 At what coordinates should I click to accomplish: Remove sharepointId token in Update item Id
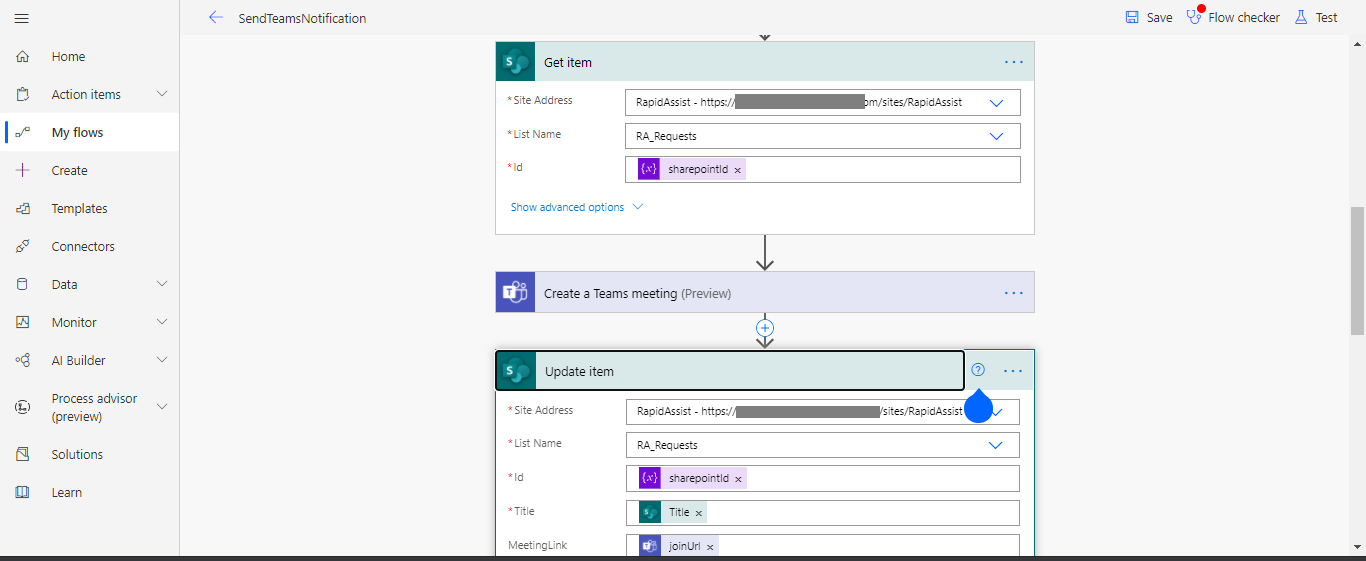[x=739, y=479]
